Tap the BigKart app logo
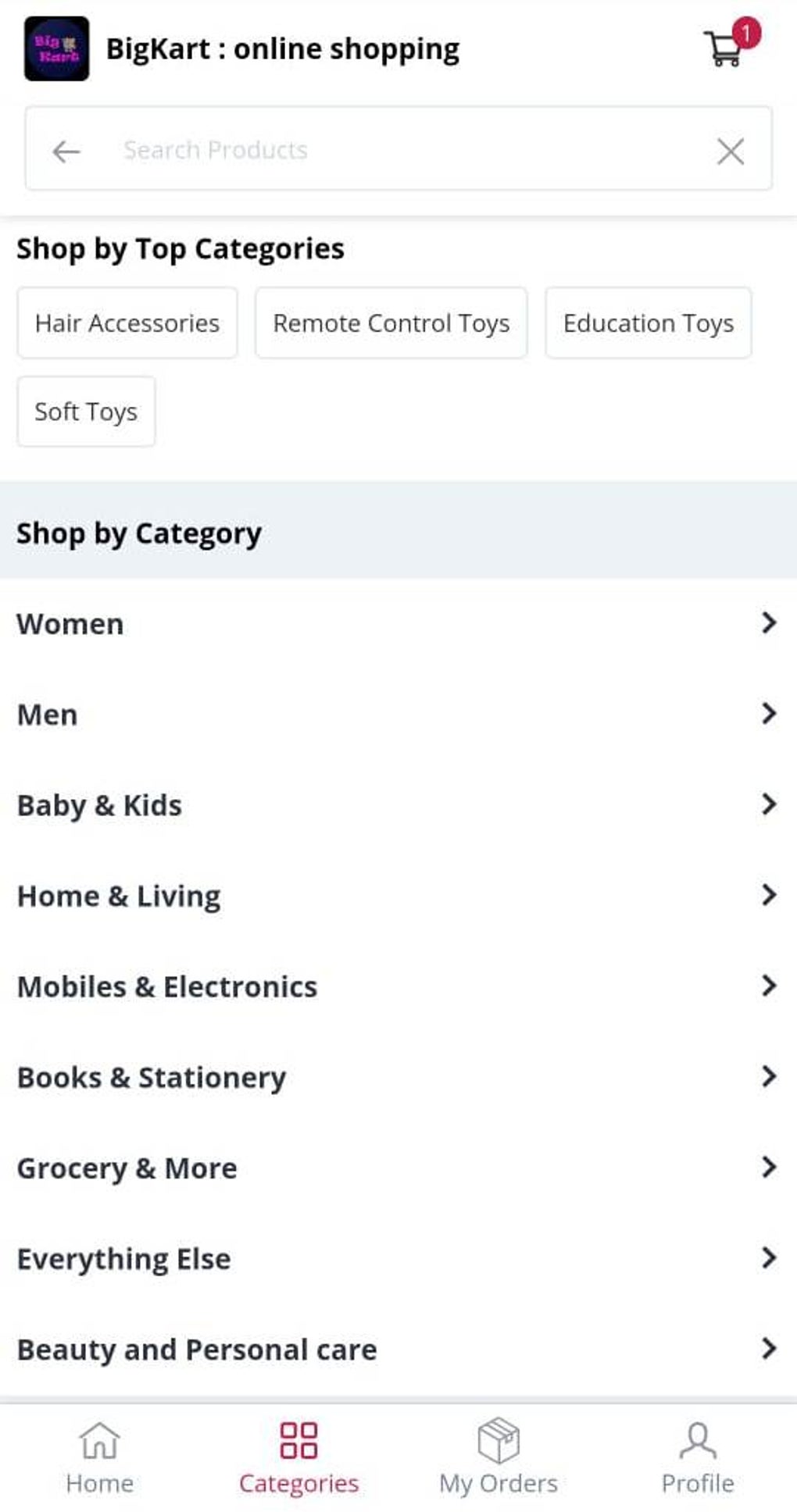The width and height of the screenshot is (797, 1512). point(56,48)
